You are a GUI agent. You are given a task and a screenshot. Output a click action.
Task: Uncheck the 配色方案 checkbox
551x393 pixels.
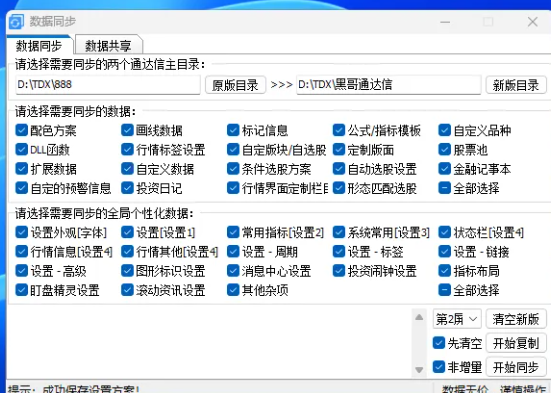[22, 130]
